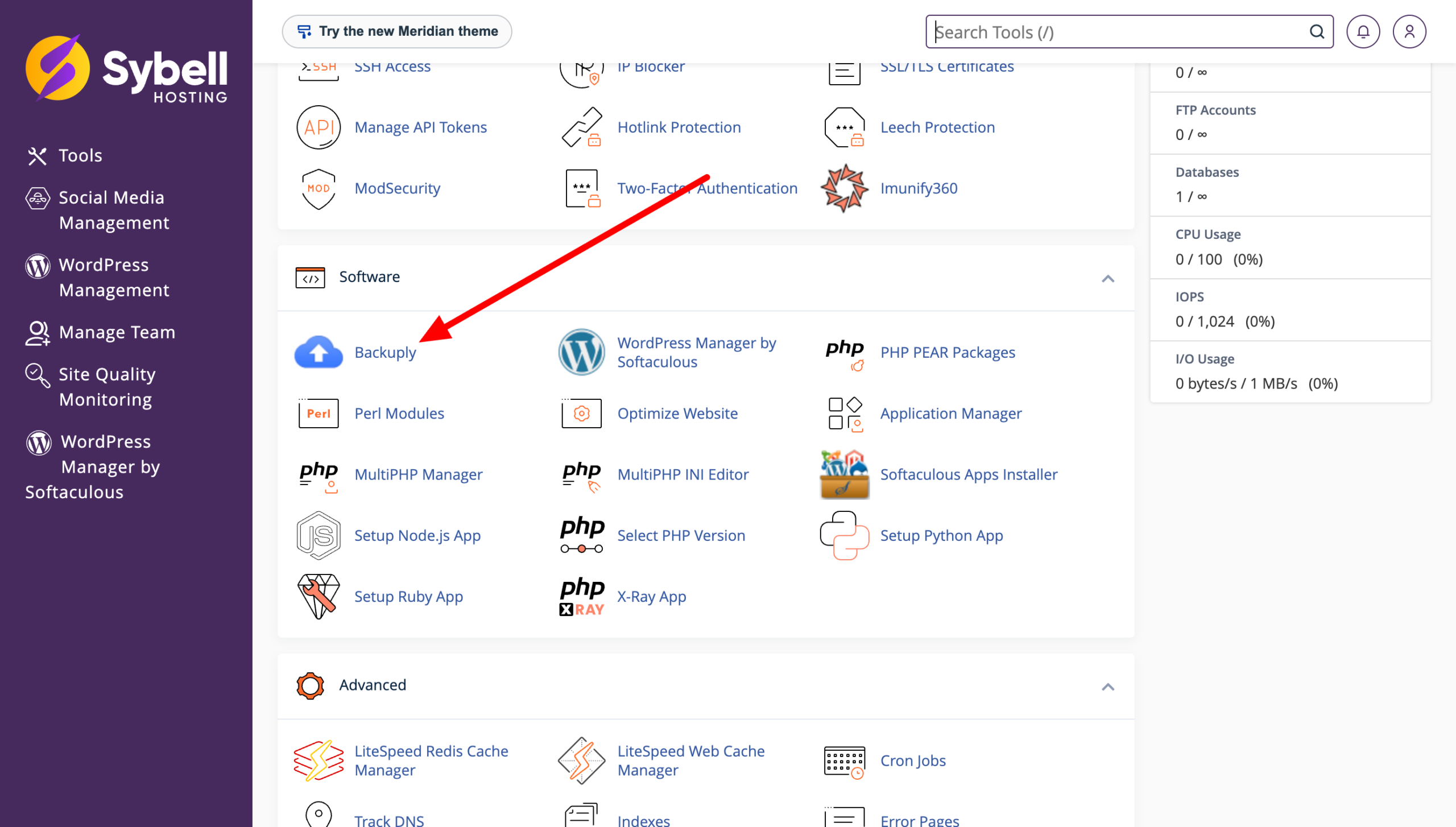The height and width of the screenshot is (827, 1456).
Task: Click the IOPS statistic label
Action: [1190, 297]
